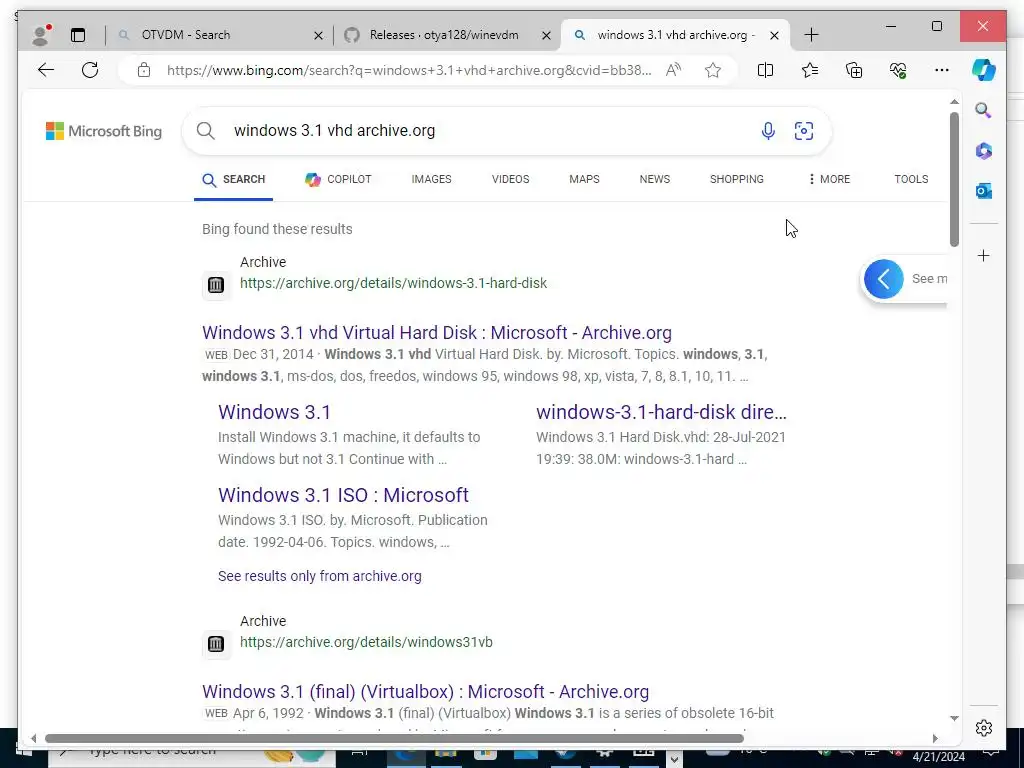Click the scroll up arrow
The image size is (1024, 768).
pyautogui.click(x=954, y=102)
